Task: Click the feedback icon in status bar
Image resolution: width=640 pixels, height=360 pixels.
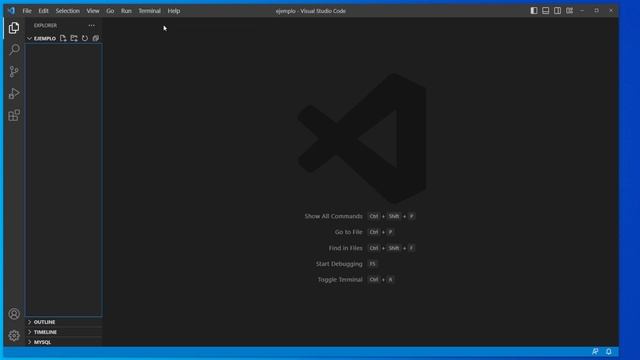Action: point(595,351)
